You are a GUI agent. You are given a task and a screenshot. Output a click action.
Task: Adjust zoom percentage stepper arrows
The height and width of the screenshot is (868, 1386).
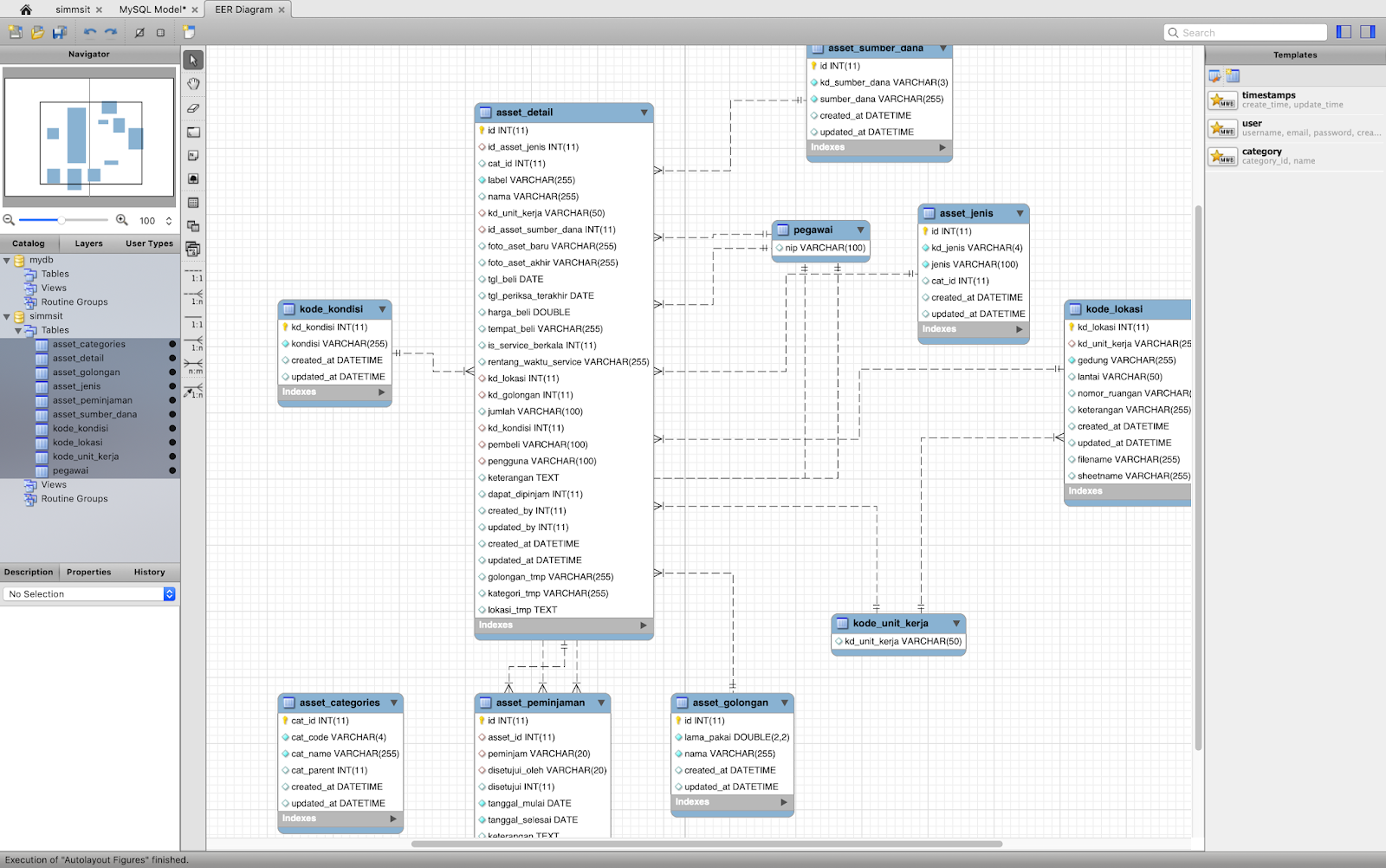[169, 221]
